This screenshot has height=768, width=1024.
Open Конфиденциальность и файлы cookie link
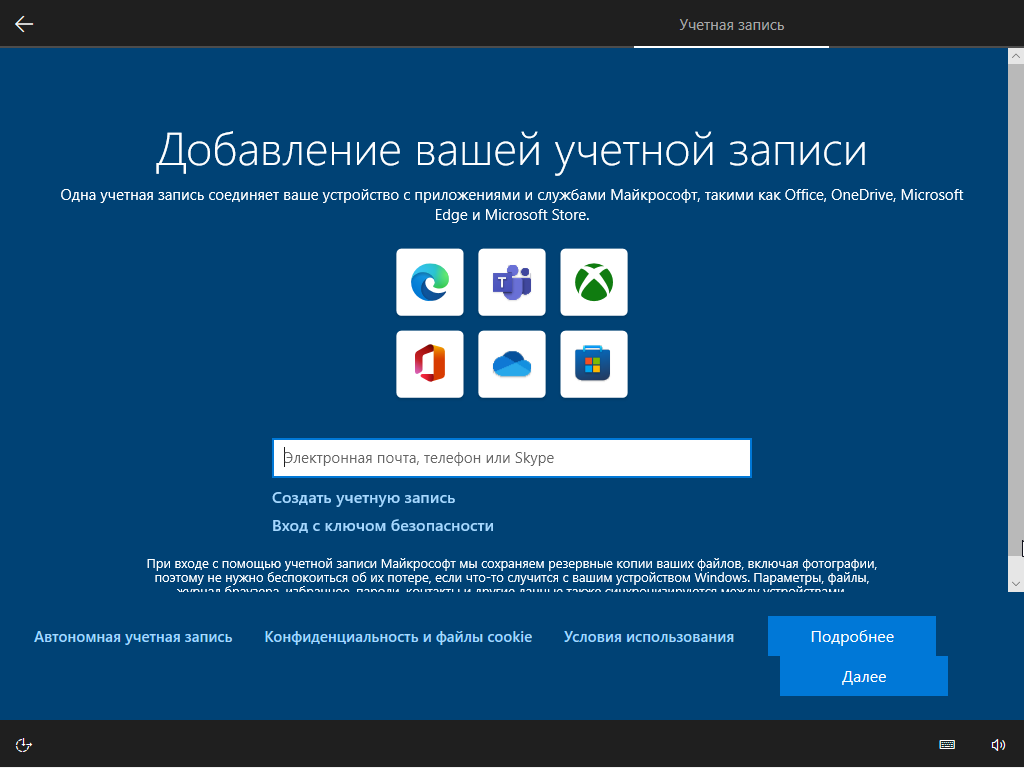398,637
